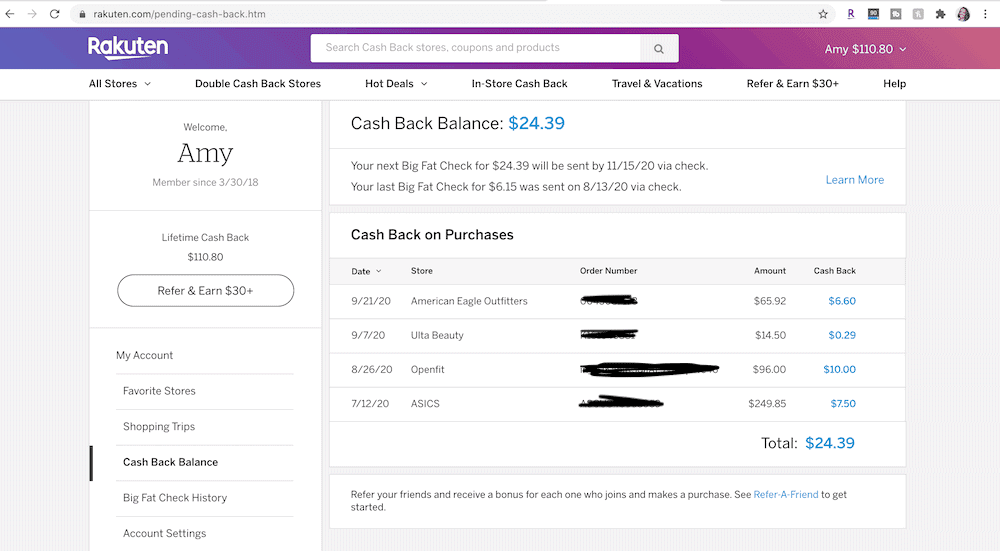
Task: Click the $6.60 cash back amount
Action: pos(842,301)
